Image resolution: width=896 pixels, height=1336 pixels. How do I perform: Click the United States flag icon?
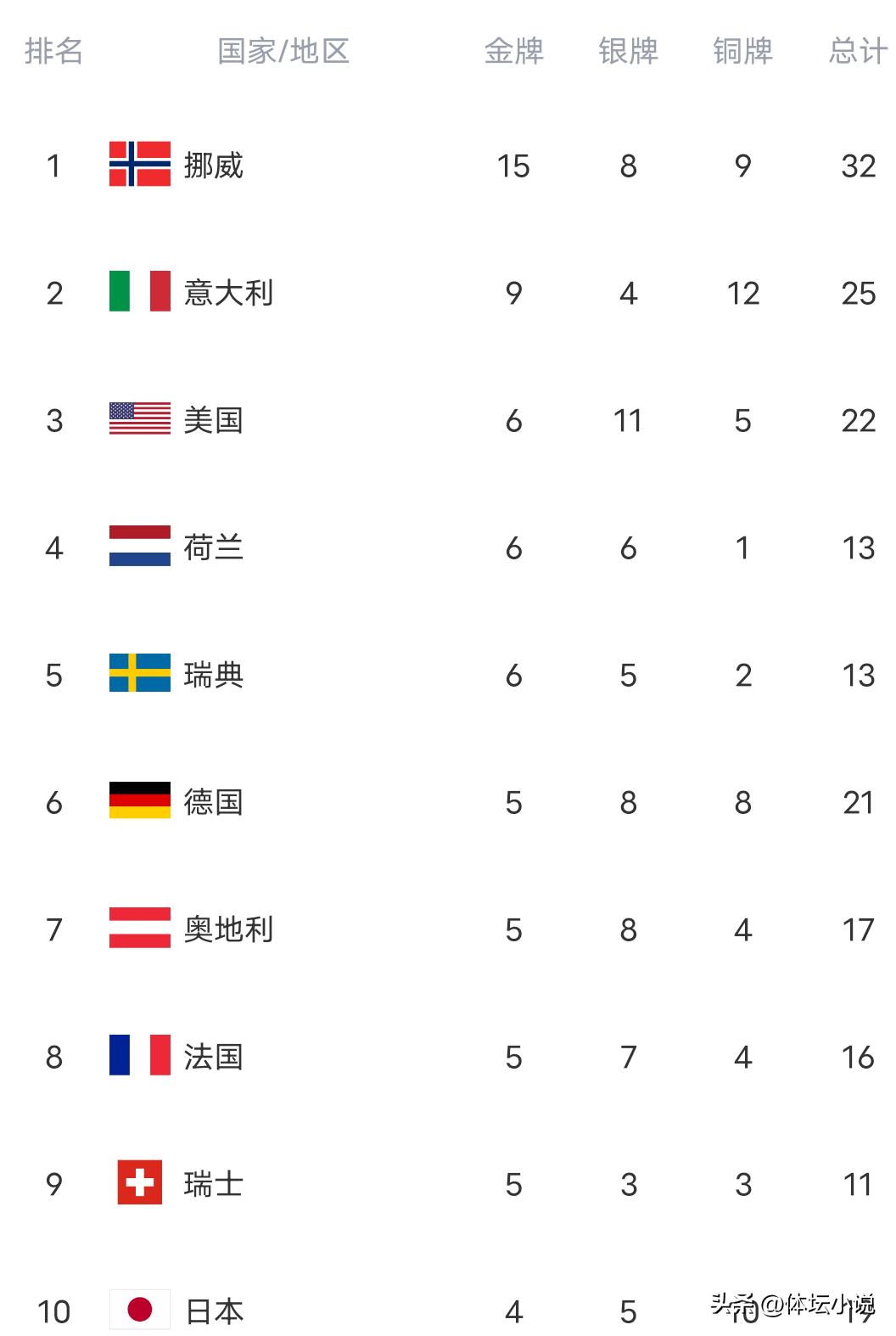[x=140, y=418]
